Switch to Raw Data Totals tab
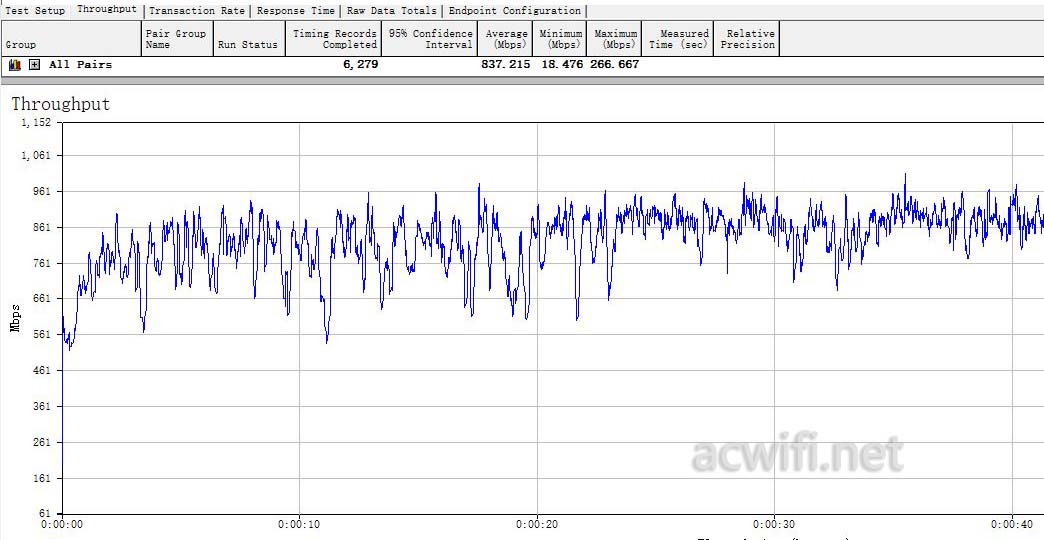Screen dimensions: 1044x540 (x=392, y=11)
